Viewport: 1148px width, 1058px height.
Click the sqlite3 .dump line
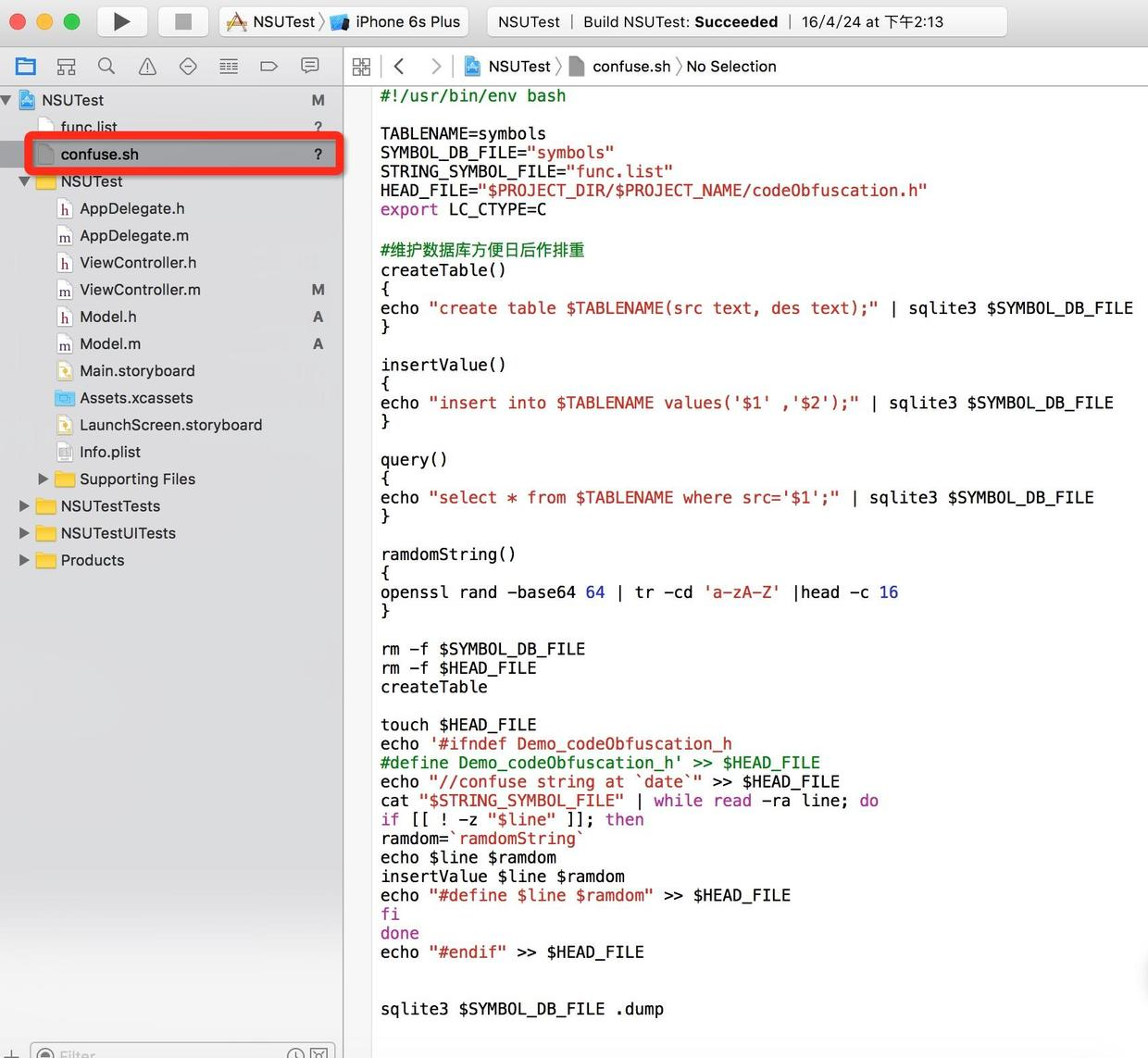point(522,1009)
